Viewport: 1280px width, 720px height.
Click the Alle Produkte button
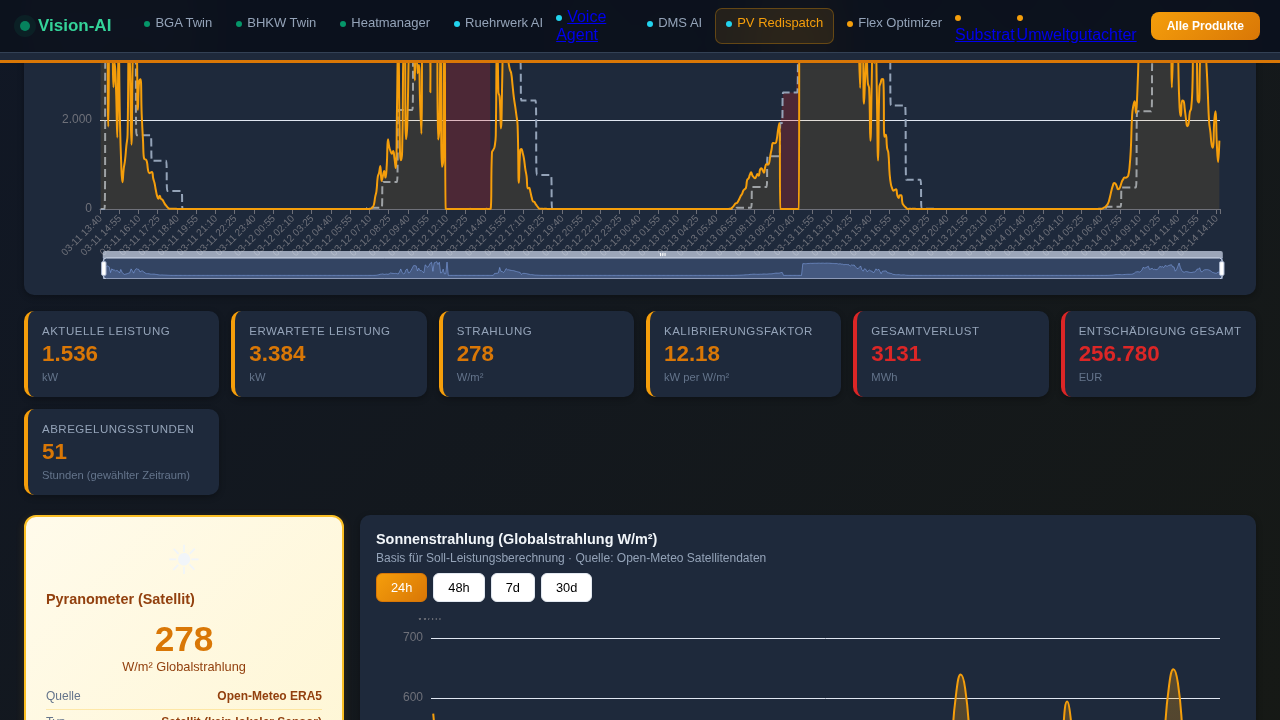1205,26
